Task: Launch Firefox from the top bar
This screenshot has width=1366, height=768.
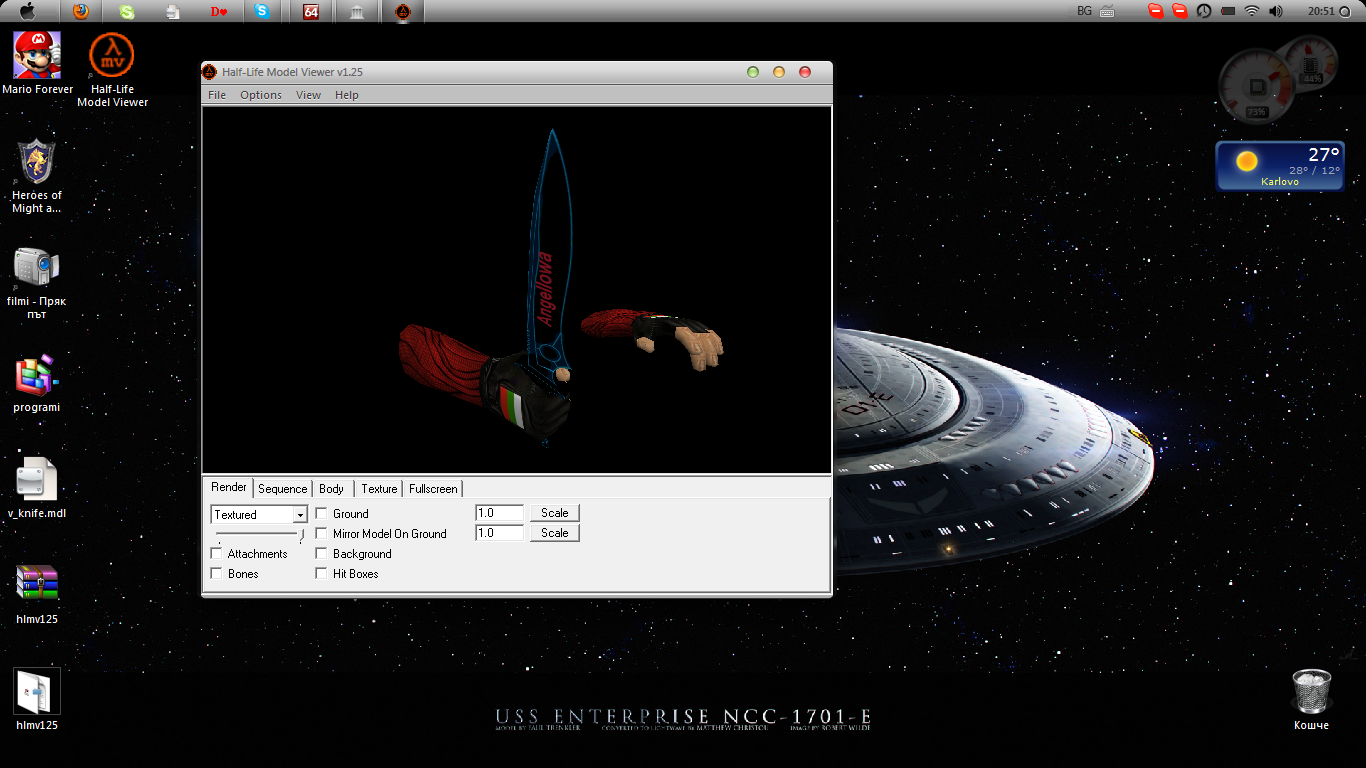Action: click(x=80, y=12)
